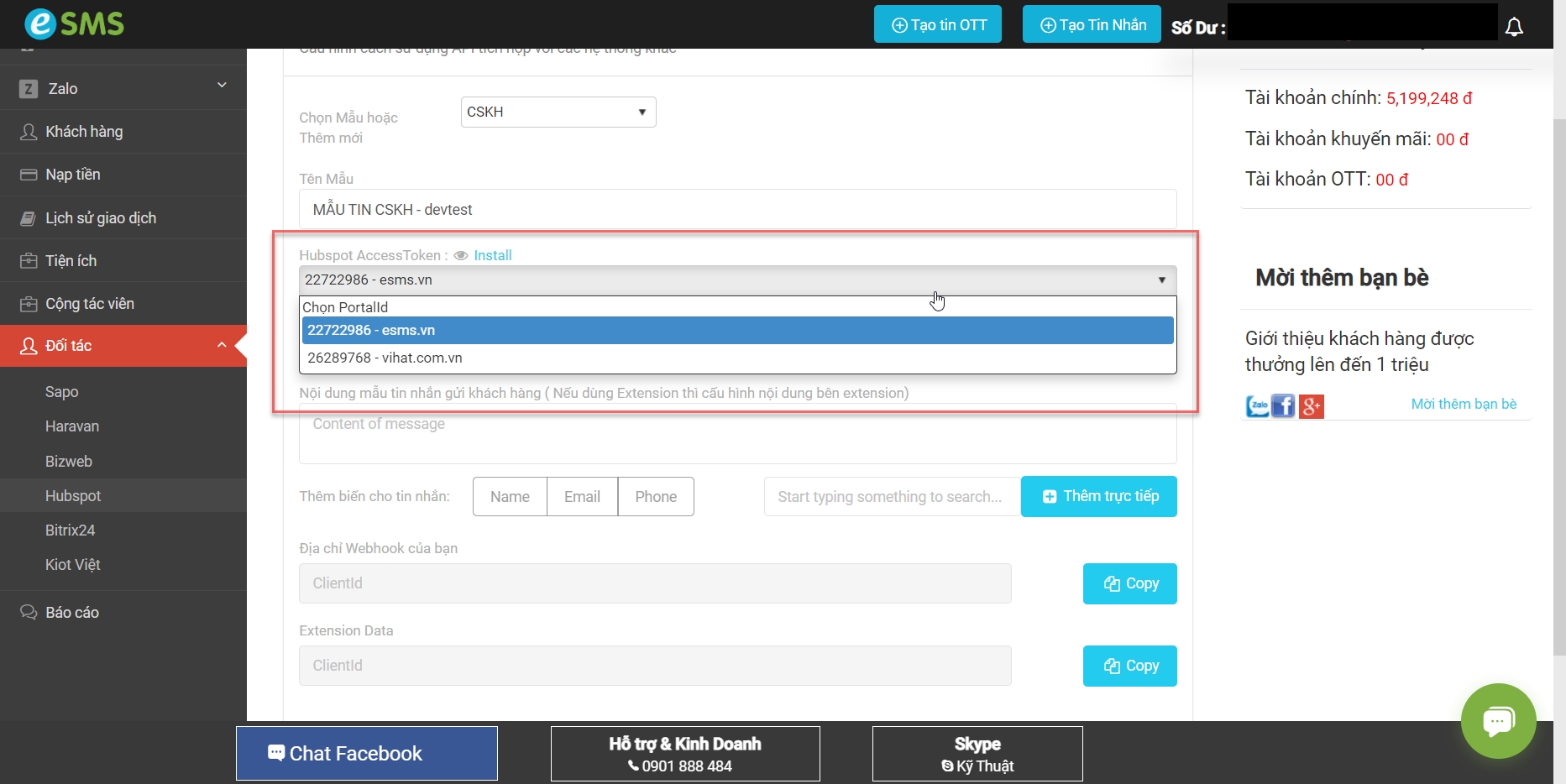Toggle Hubspot AccessToken eye icon
Image resolution: width=1566 pixels, height=784 pixels.
coord(460,255)
